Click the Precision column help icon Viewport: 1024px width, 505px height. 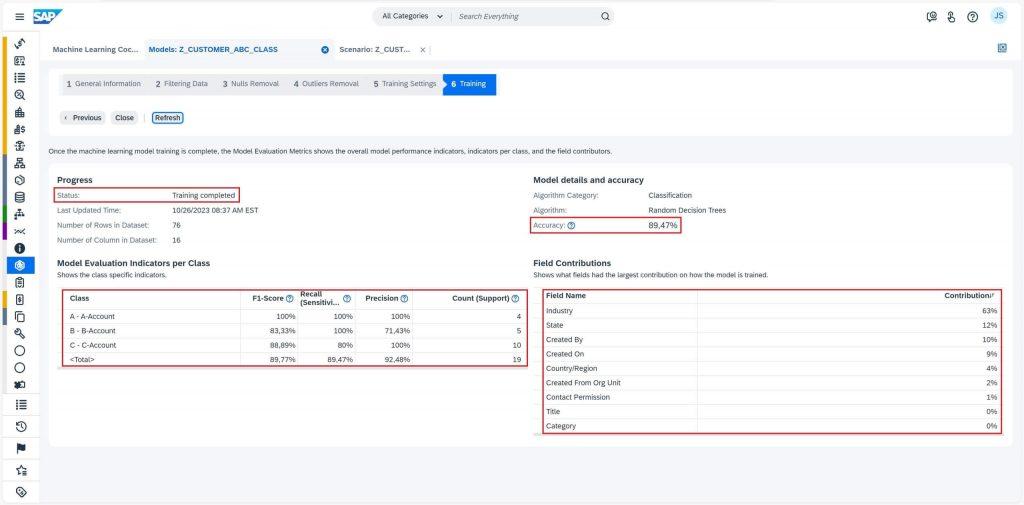click(404, 299)
